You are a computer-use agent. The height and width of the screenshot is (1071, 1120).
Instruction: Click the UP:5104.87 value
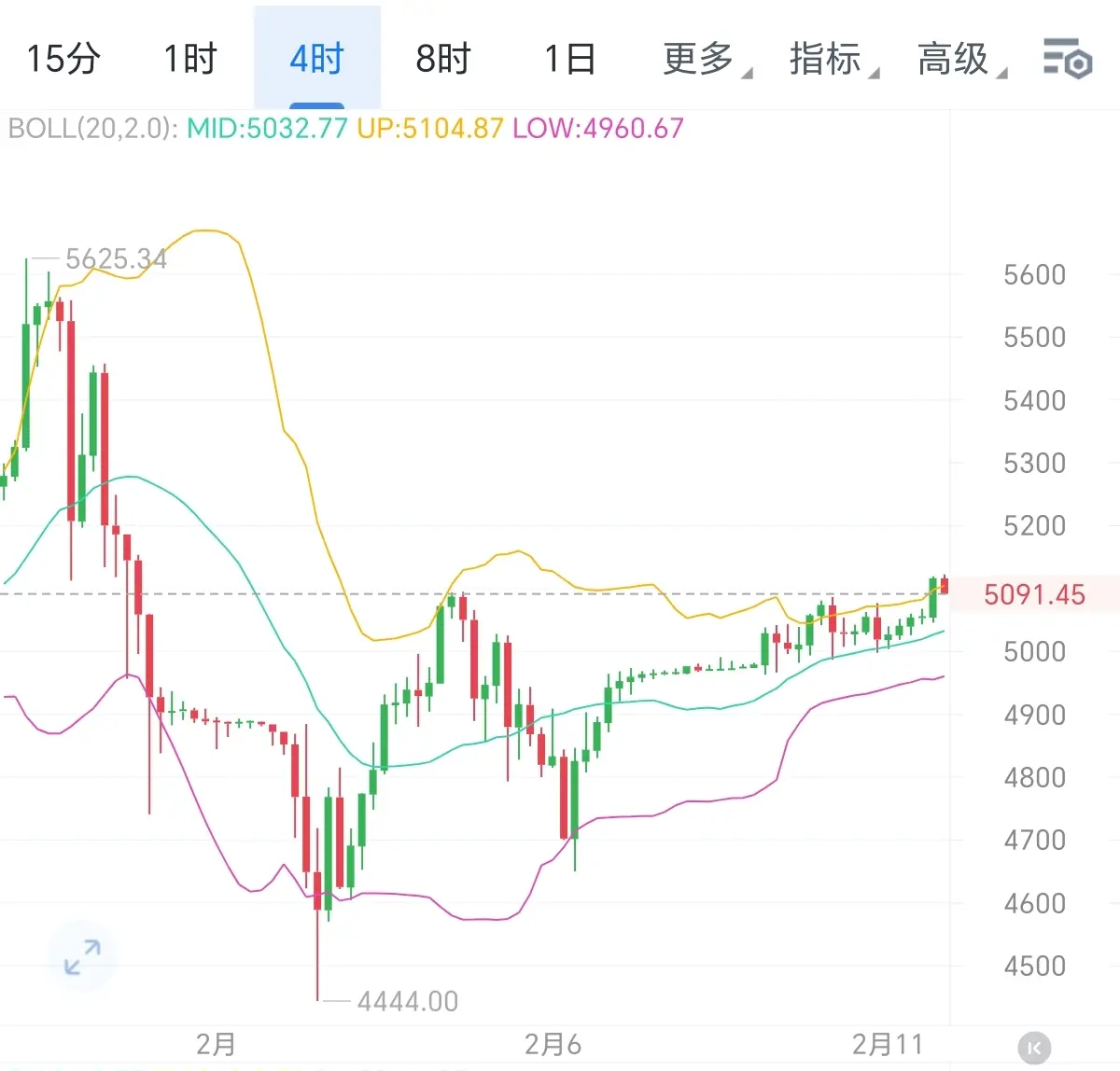pyautogui.click(x=430, y=128)
